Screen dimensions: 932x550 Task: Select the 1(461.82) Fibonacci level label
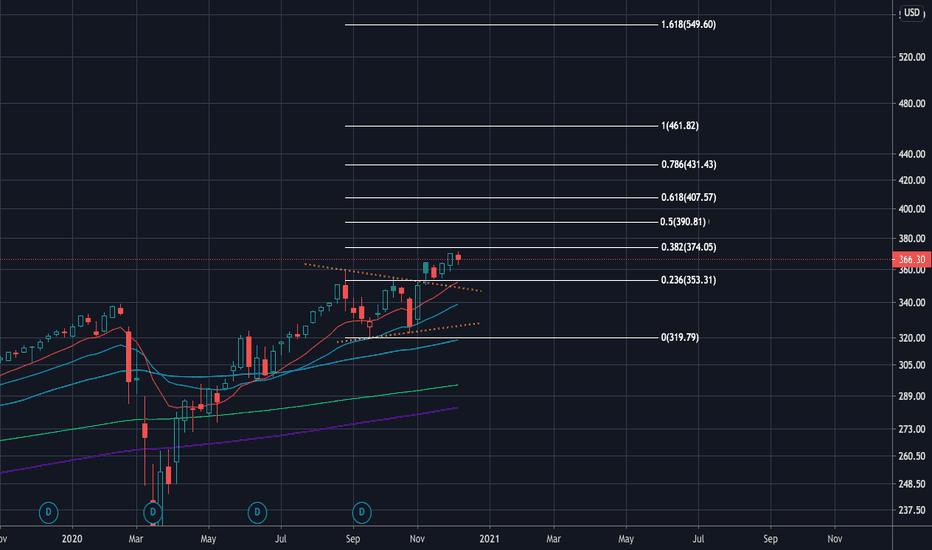[x=680, y=125]
